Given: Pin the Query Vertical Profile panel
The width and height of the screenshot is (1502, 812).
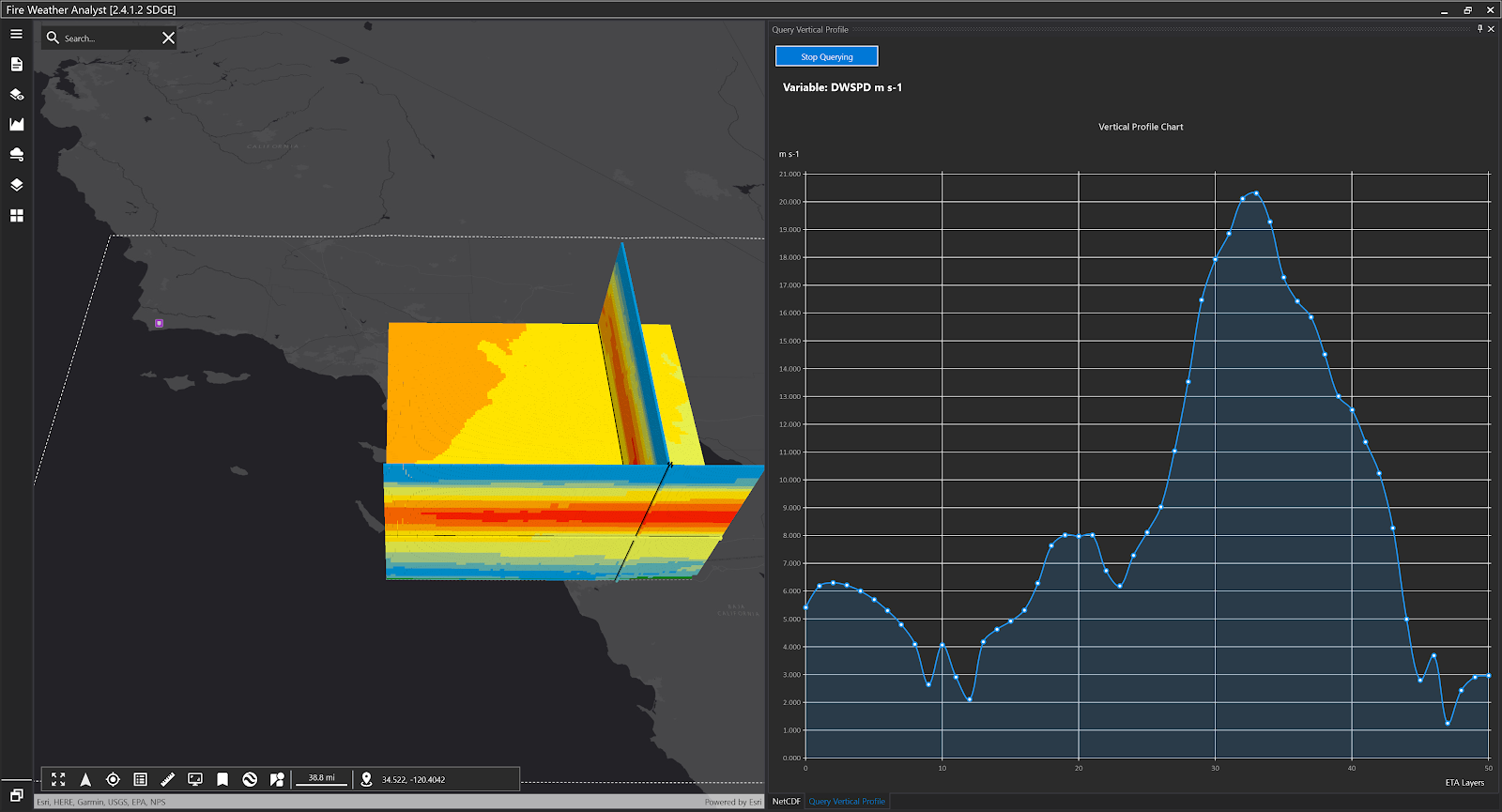Looking at the screenshot, I should tap(1479, 29).
